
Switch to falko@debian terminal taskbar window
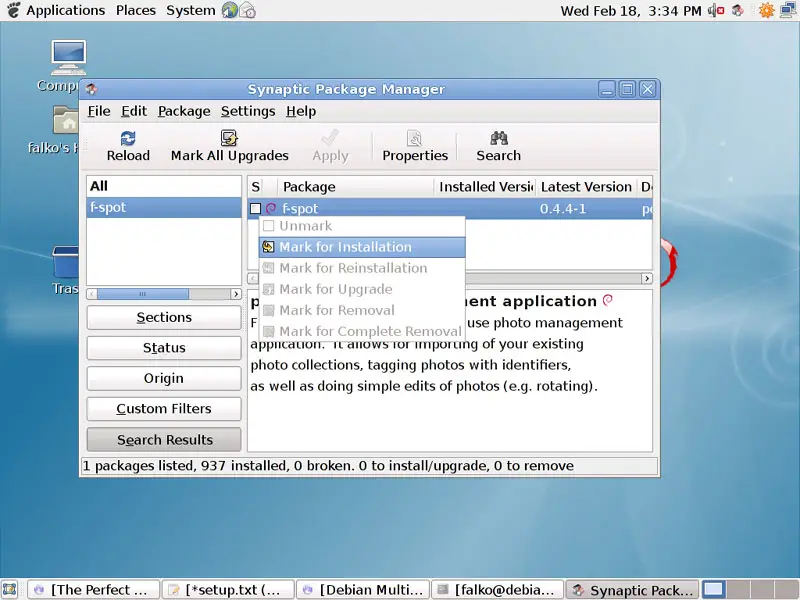click(x=497, y=590)
